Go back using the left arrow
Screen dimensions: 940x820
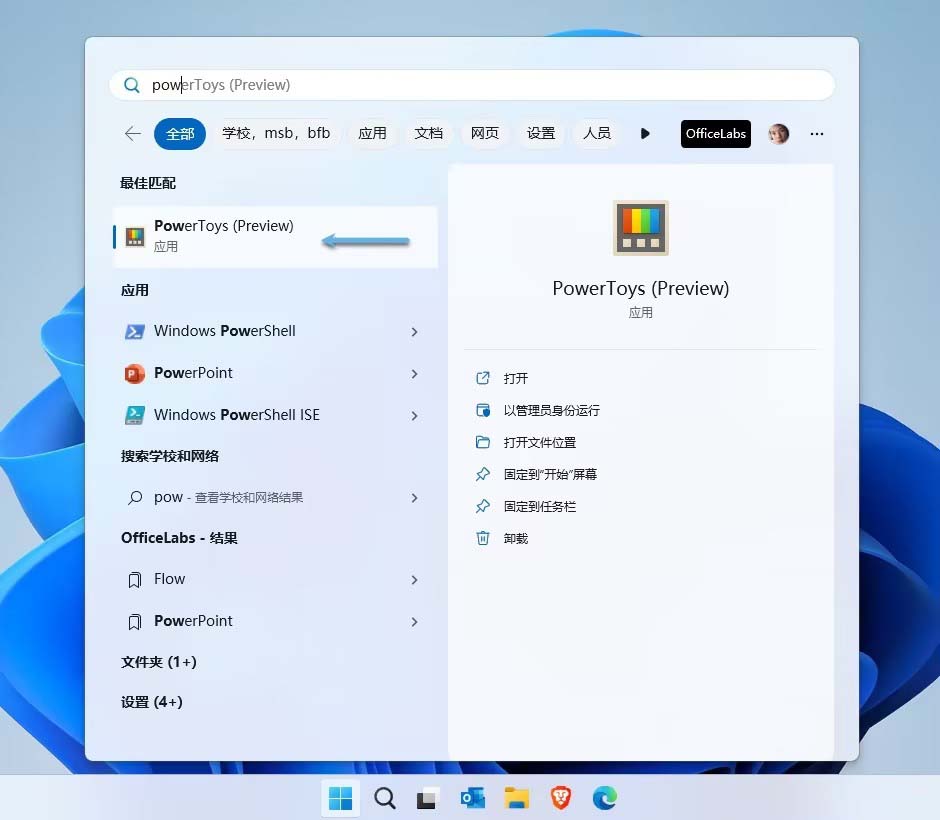click(x=132, y=134)
